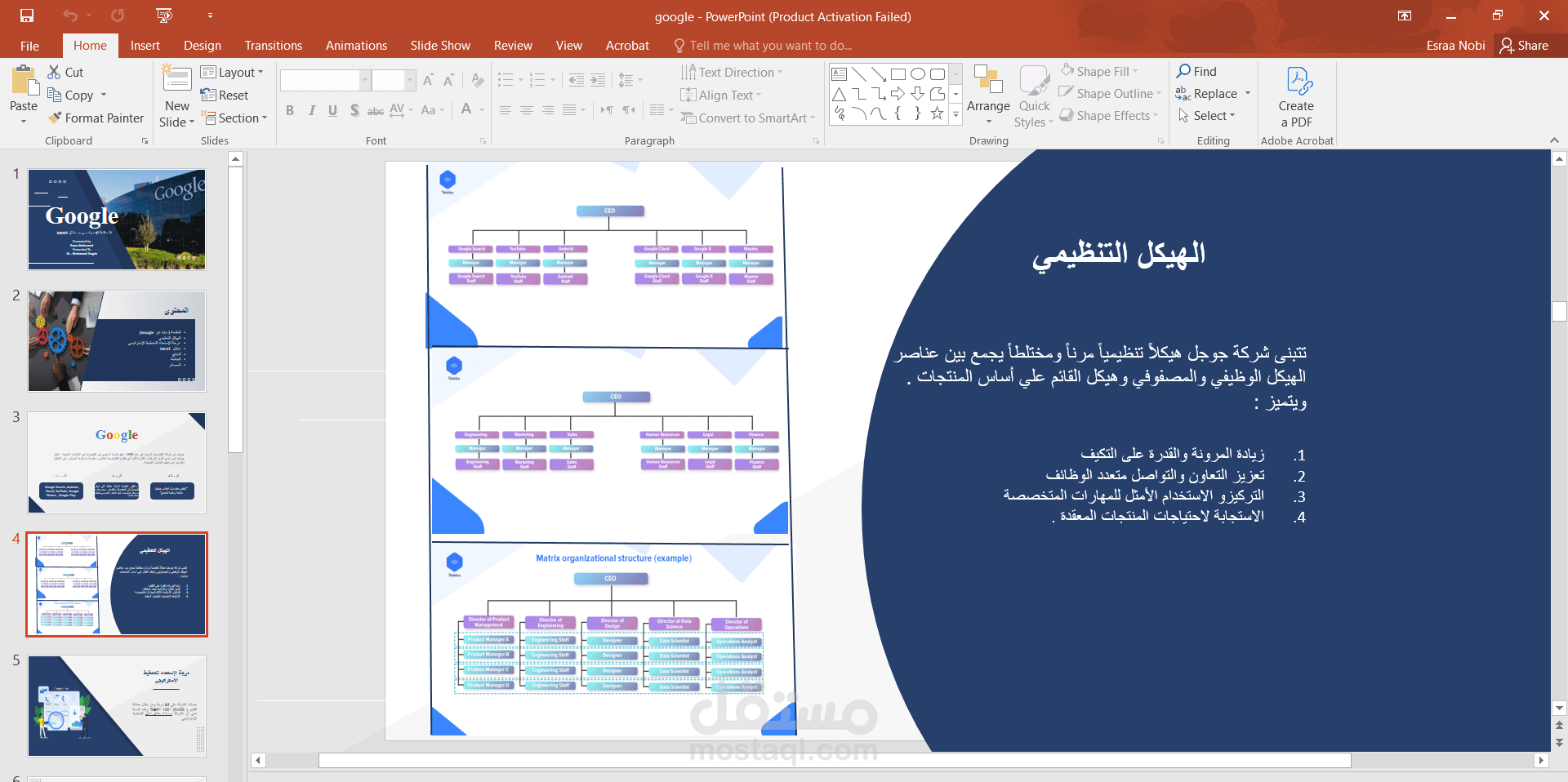The width and height of the screenshot is (1568, 782).
Task: Reset the slide layout
Action: 225,95
